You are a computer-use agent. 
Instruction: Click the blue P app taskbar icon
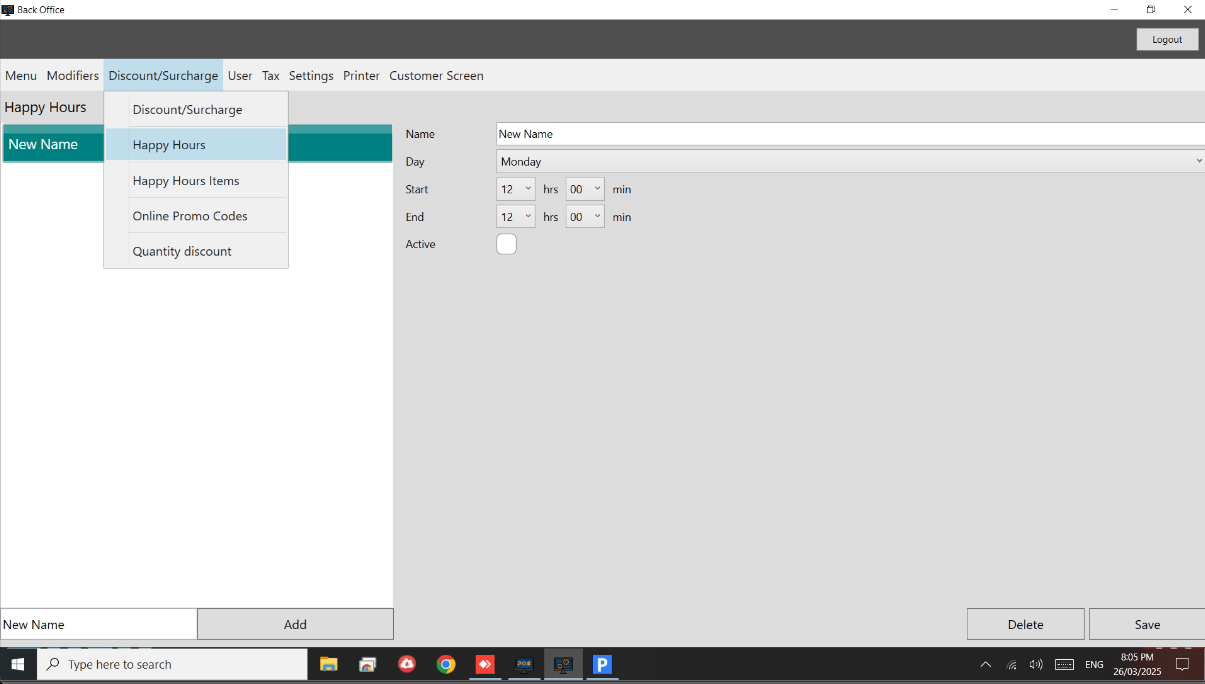tap(602, 664)
